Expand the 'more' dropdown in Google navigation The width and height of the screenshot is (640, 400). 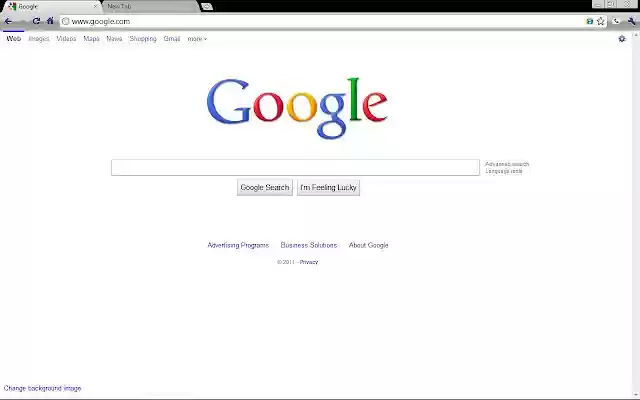point(197,39)
